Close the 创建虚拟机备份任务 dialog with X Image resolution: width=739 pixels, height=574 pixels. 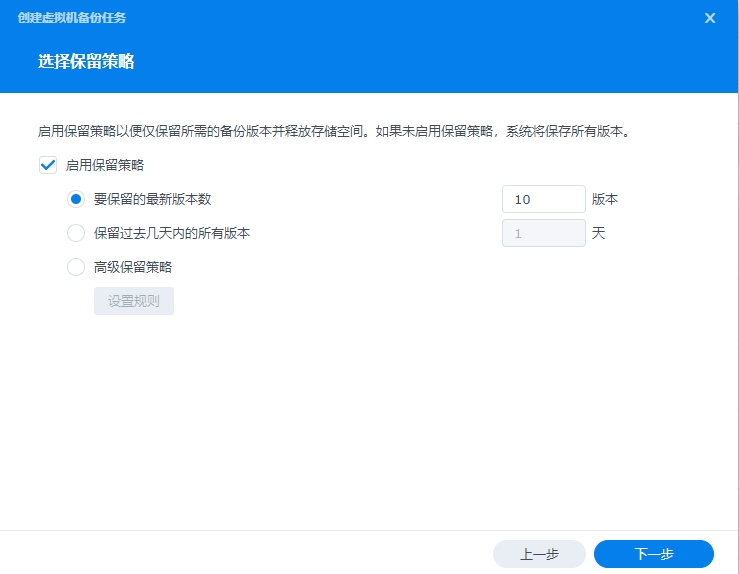[x=710, y=18]
